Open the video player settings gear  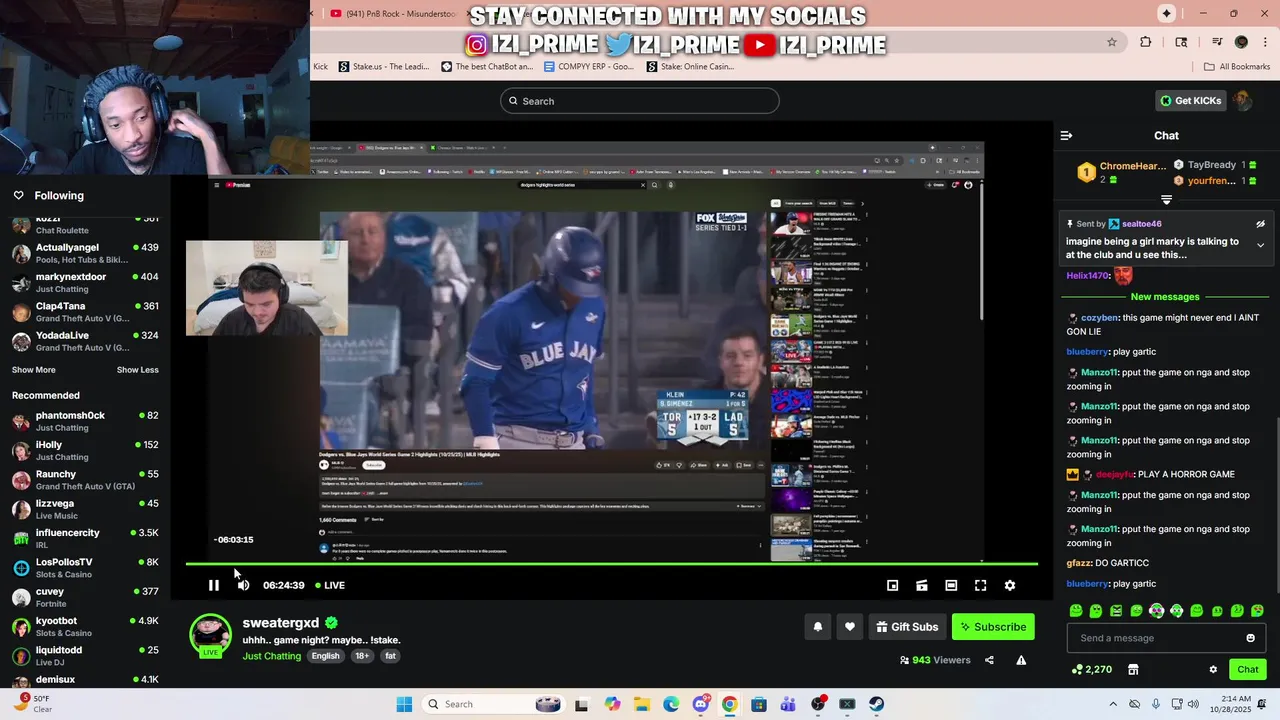click(1010, 586)
